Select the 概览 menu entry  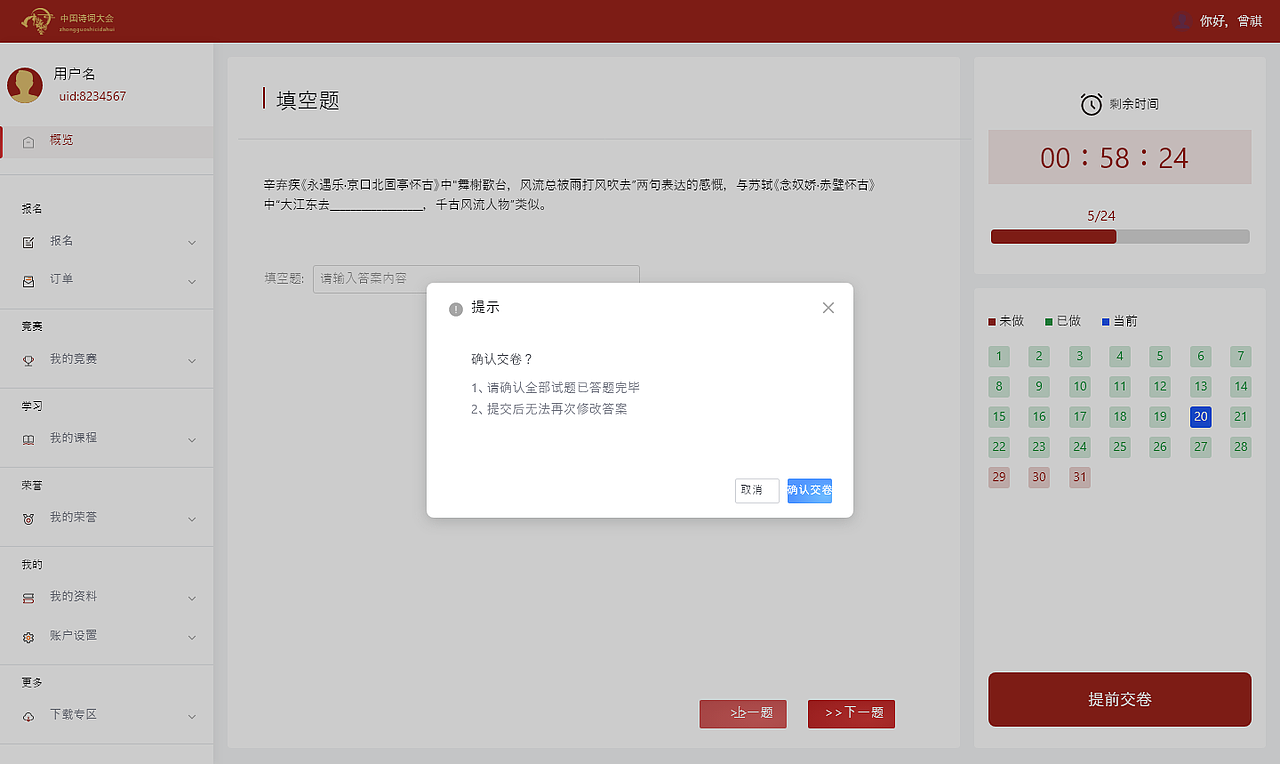[x=60, y=140]
